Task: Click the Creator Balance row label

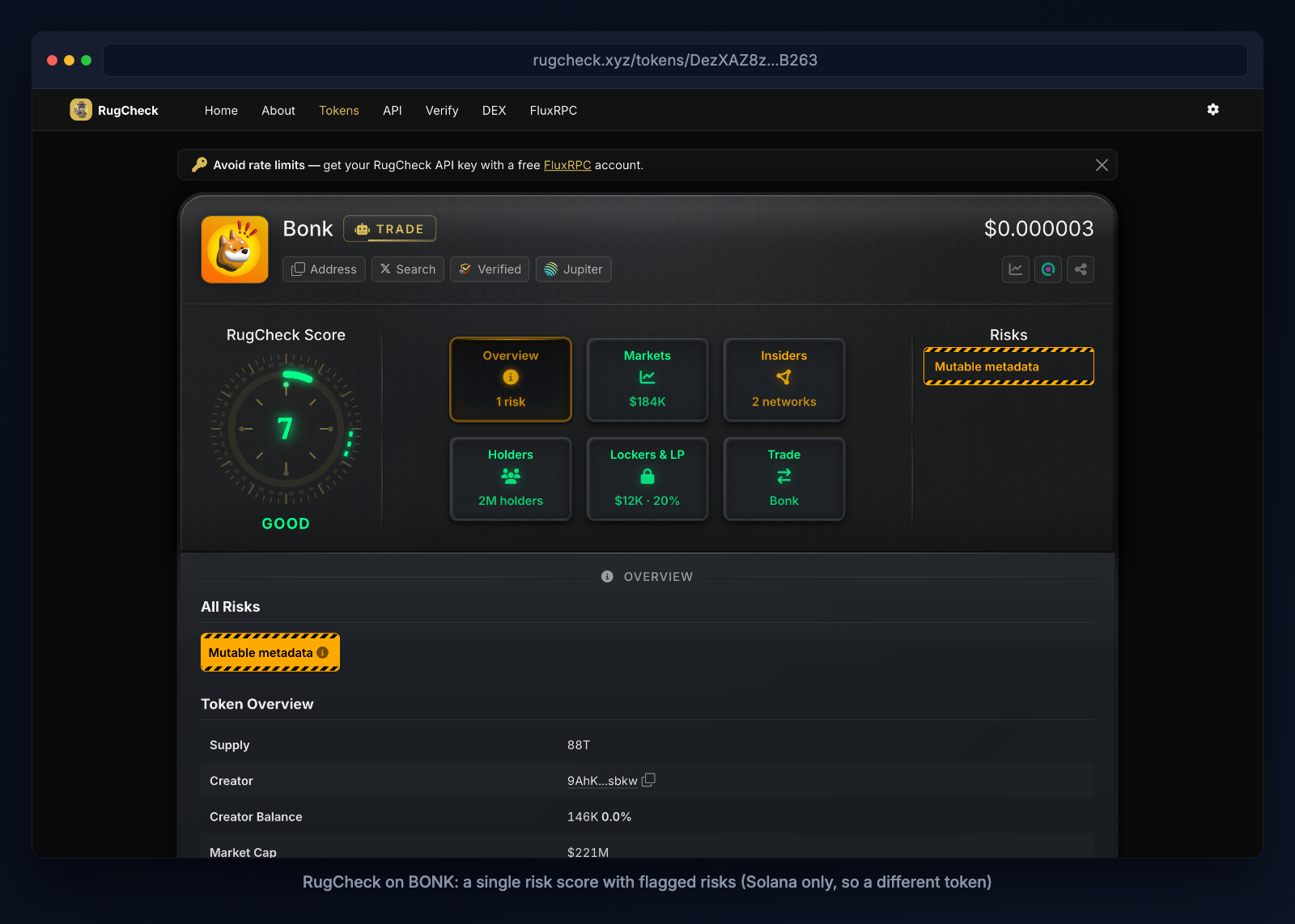Action: 256,817
